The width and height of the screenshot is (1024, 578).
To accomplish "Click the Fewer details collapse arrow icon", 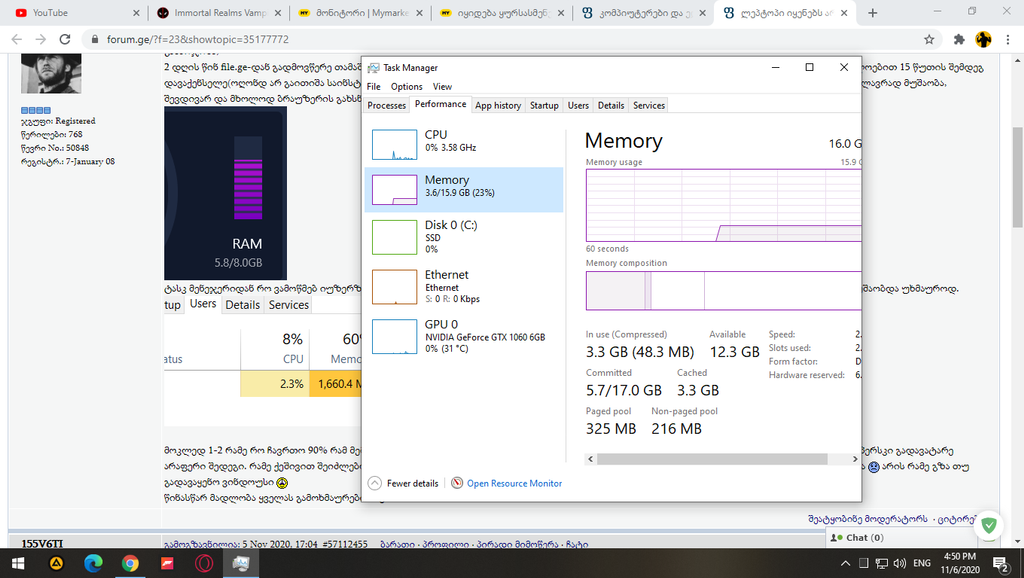I will [x=375, y=483].
